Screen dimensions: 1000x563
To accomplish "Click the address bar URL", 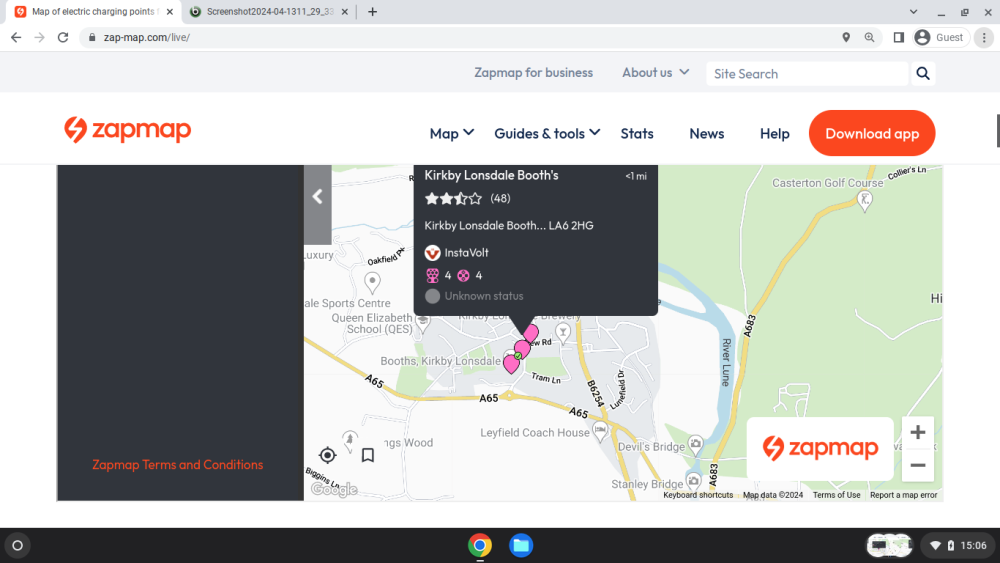I will (x=147, y=38).
